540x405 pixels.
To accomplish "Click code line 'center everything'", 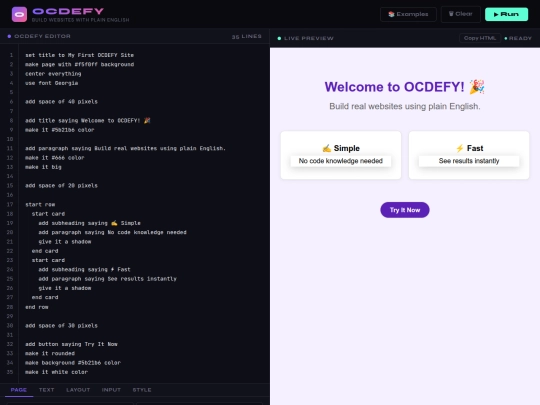I will (x=53, y=74).
